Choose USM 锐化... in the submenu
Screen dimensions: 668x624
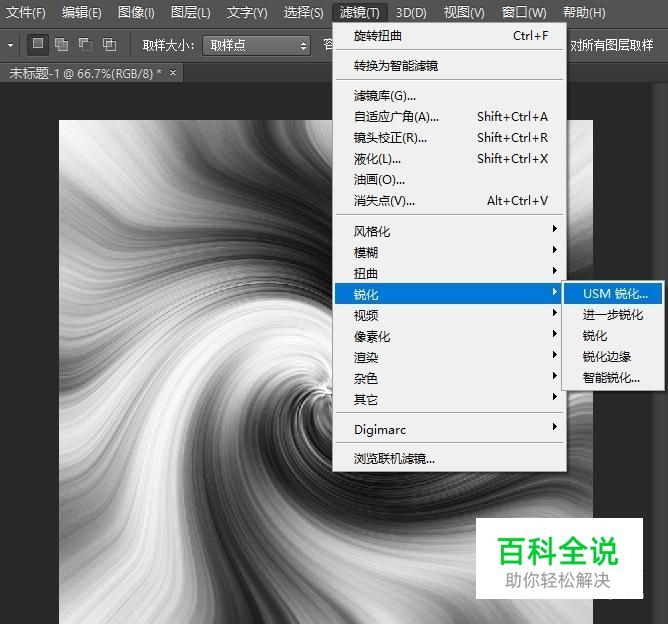(613, 294)
